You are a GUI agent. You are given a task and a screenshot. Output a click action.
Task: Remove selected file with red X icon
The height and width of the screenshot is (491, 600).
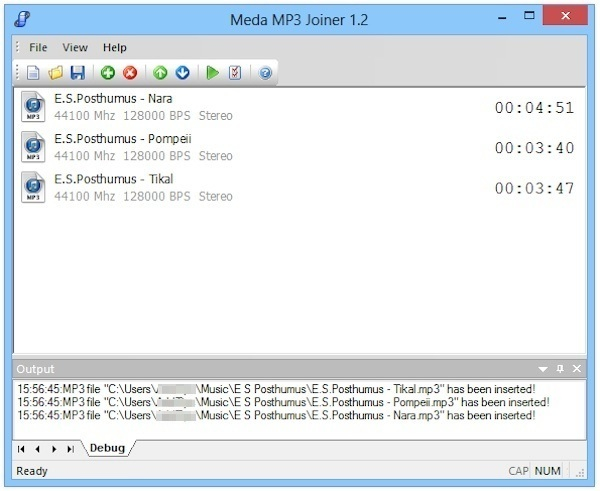point(130,72)
